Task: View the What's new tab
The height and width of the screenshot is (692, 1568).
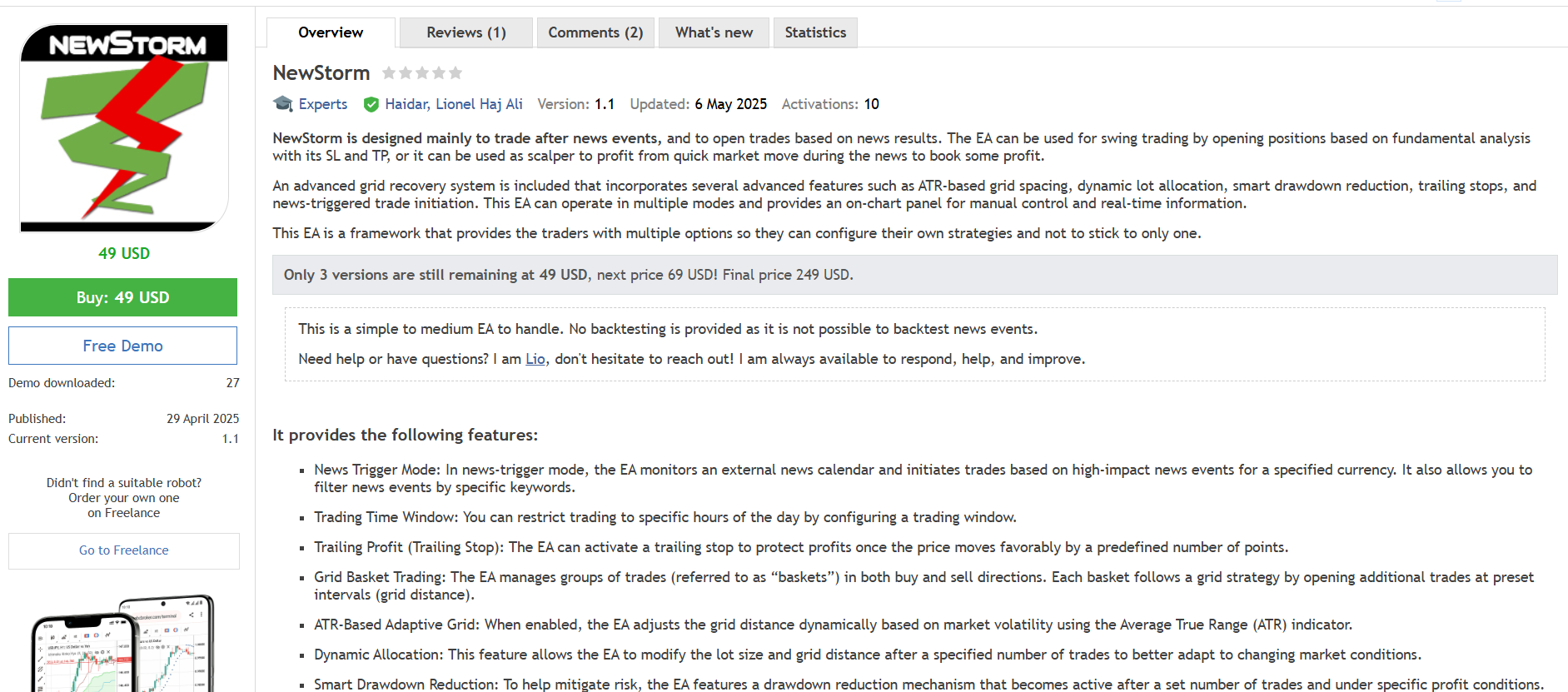Action: pyautogui.click(x=714, y=32)
